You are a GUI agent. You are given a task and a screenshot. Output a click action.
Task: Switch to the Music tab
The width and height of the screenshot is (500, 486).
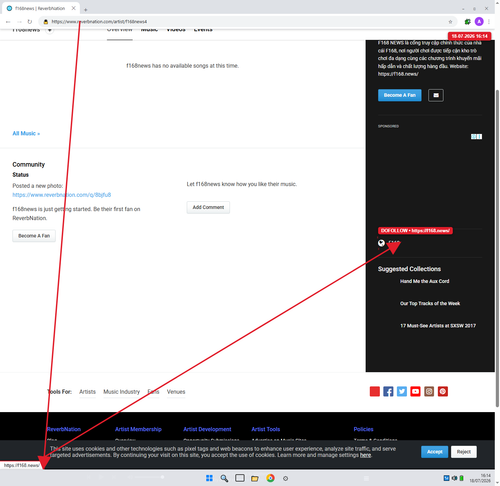[149, 30]
